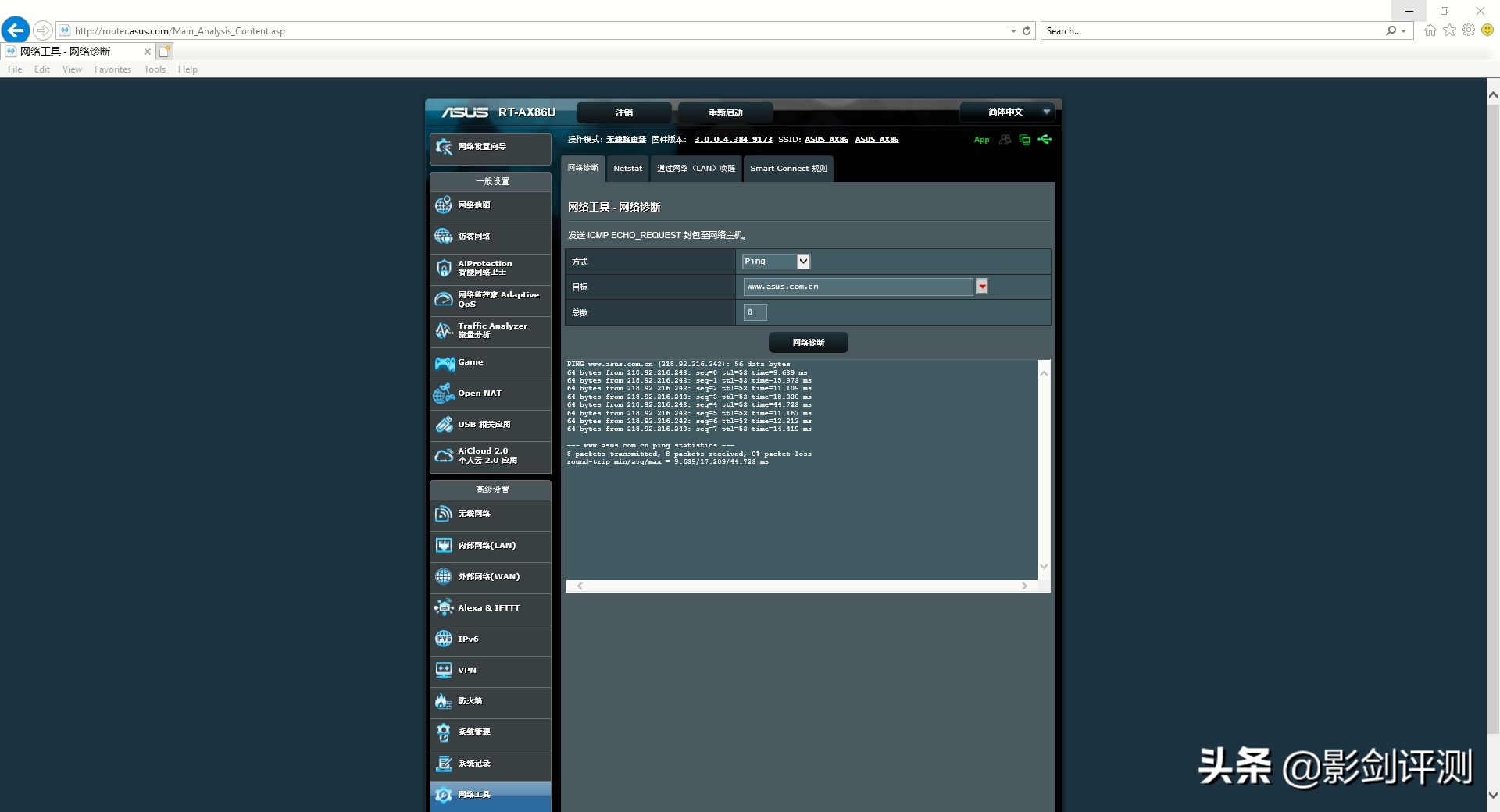
Task: Click the 网络诊断 diagnose button
Action: pyautogui.click(x=809, y=343)
